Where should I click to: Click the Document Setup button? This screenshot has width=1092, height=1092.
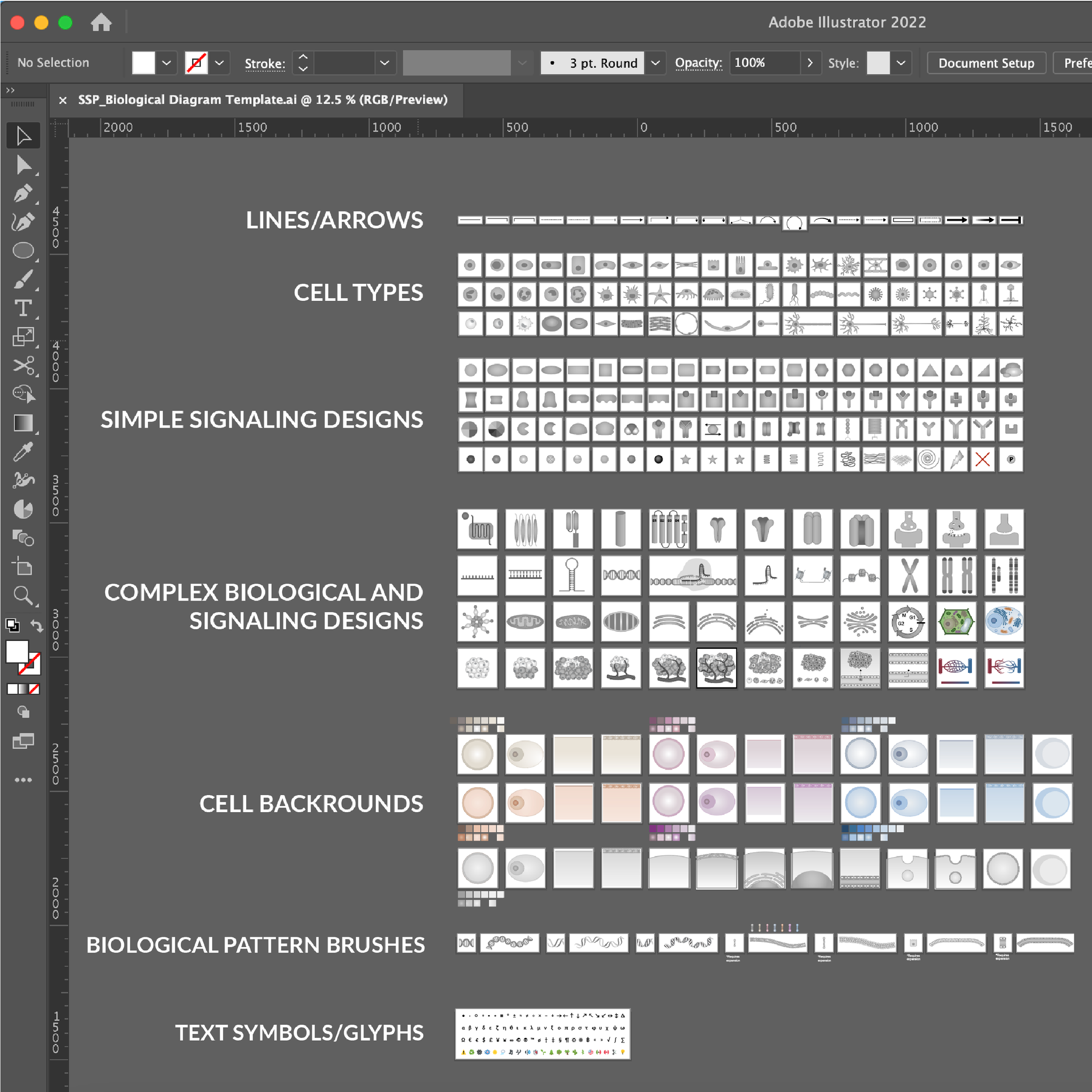click(x=986, y=63)
